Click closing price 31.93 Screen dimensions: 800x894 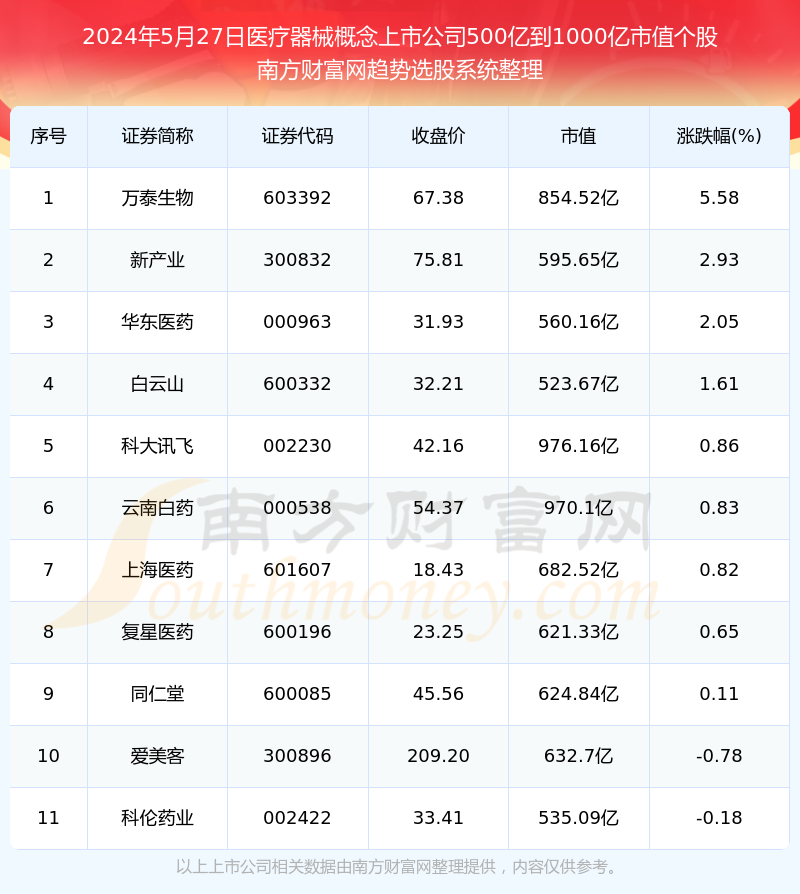438,322
